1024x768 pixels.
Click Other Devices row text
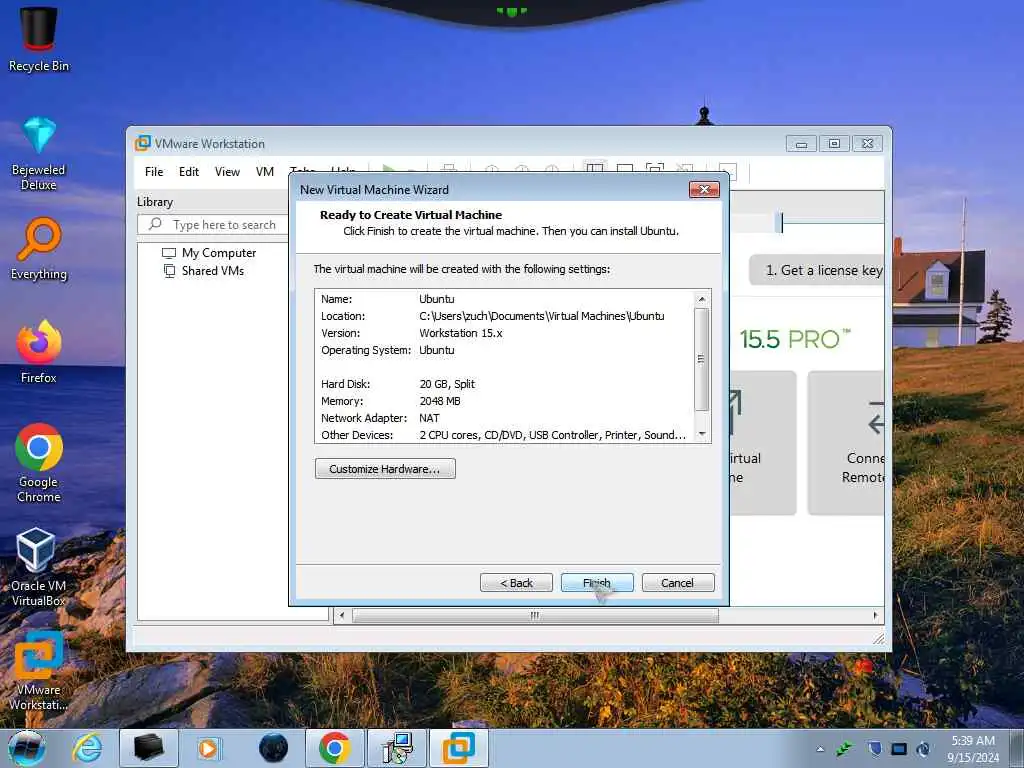[504, 435]
